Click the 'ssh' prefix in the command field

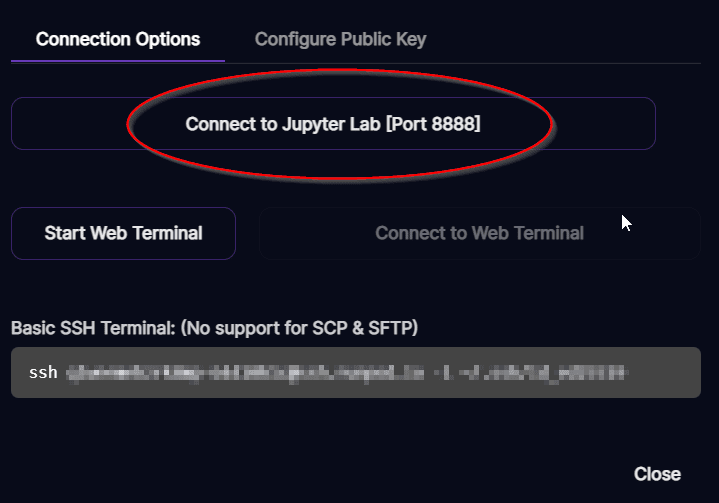43,373
